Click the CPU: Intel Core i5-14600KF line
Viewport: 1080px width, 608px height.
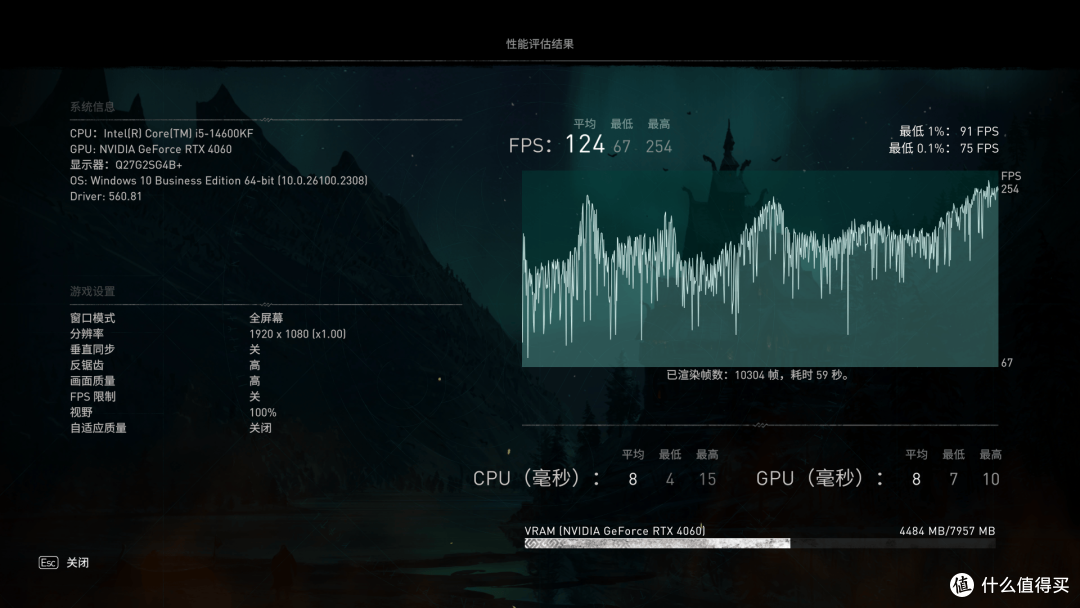pyautogui.click(x=161, y=134)
